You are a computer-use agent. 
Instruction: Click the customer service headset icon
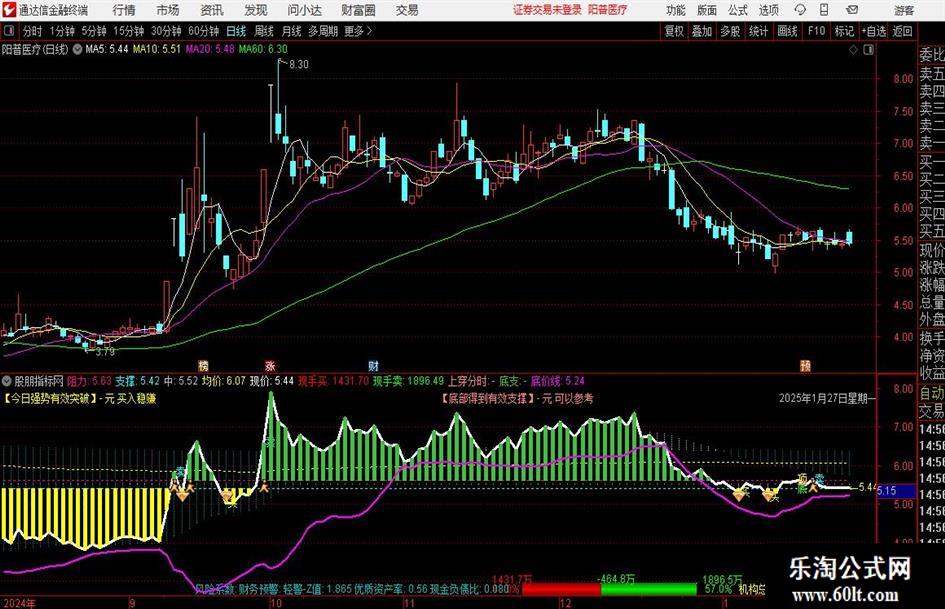point(800,10)
